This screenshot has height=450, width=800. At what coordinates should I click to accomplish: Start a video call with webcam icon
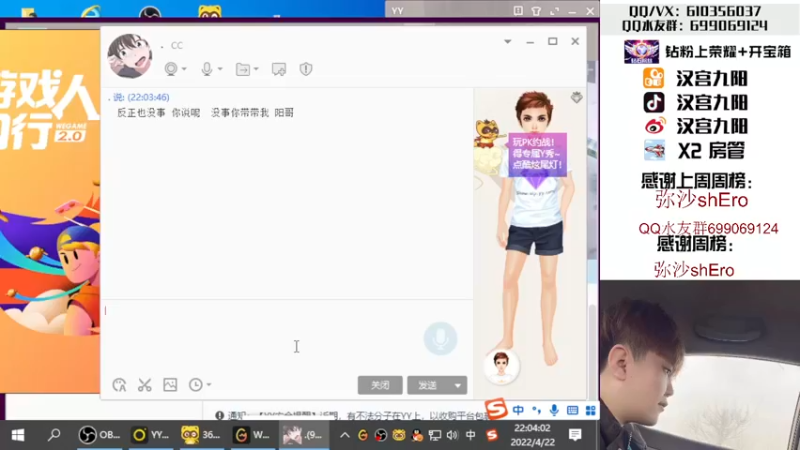[x=171, y=69]
